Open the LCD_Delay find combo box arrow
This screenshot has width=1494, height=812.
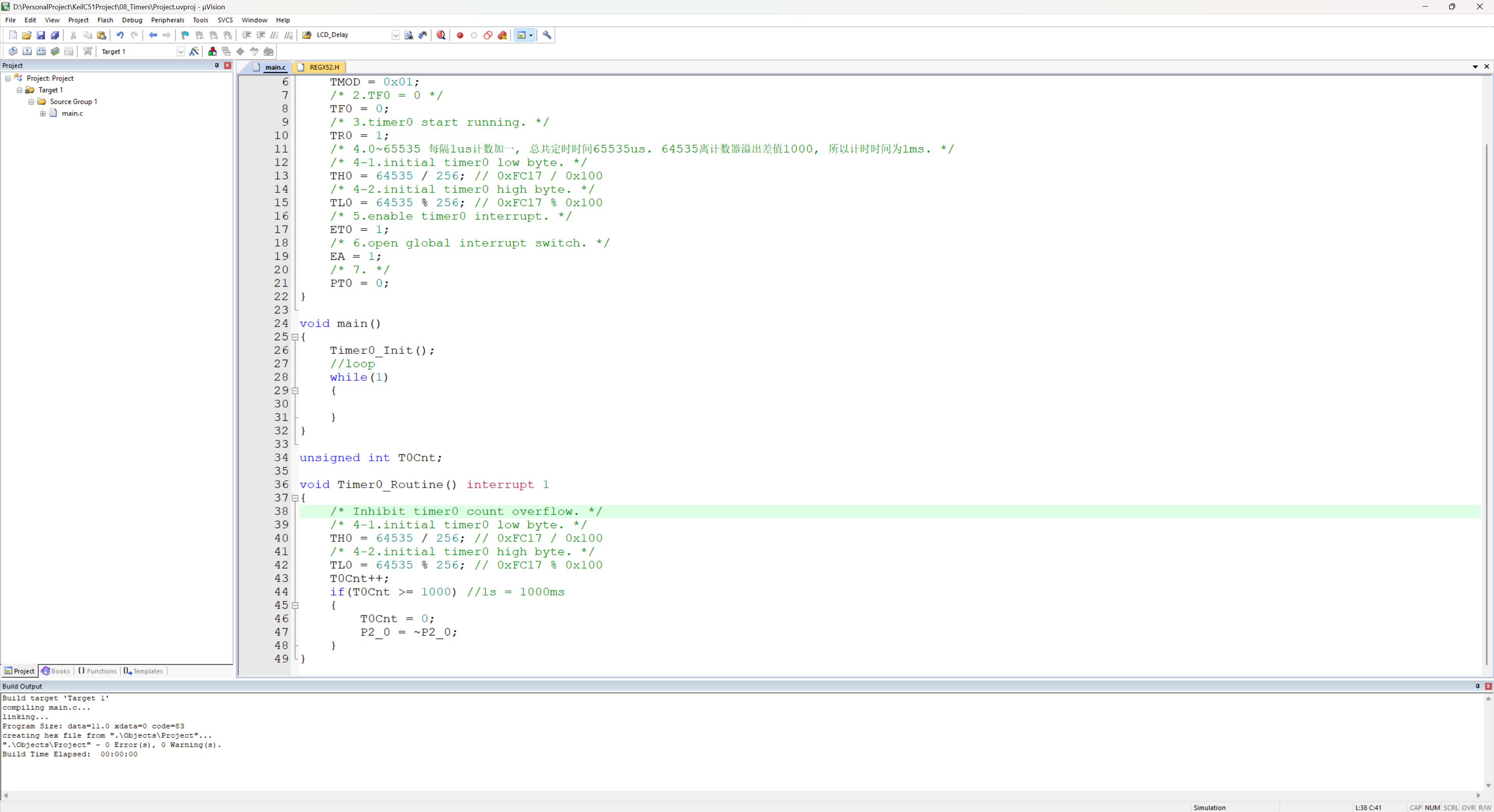pyautogui.click(x=396, y=35)
